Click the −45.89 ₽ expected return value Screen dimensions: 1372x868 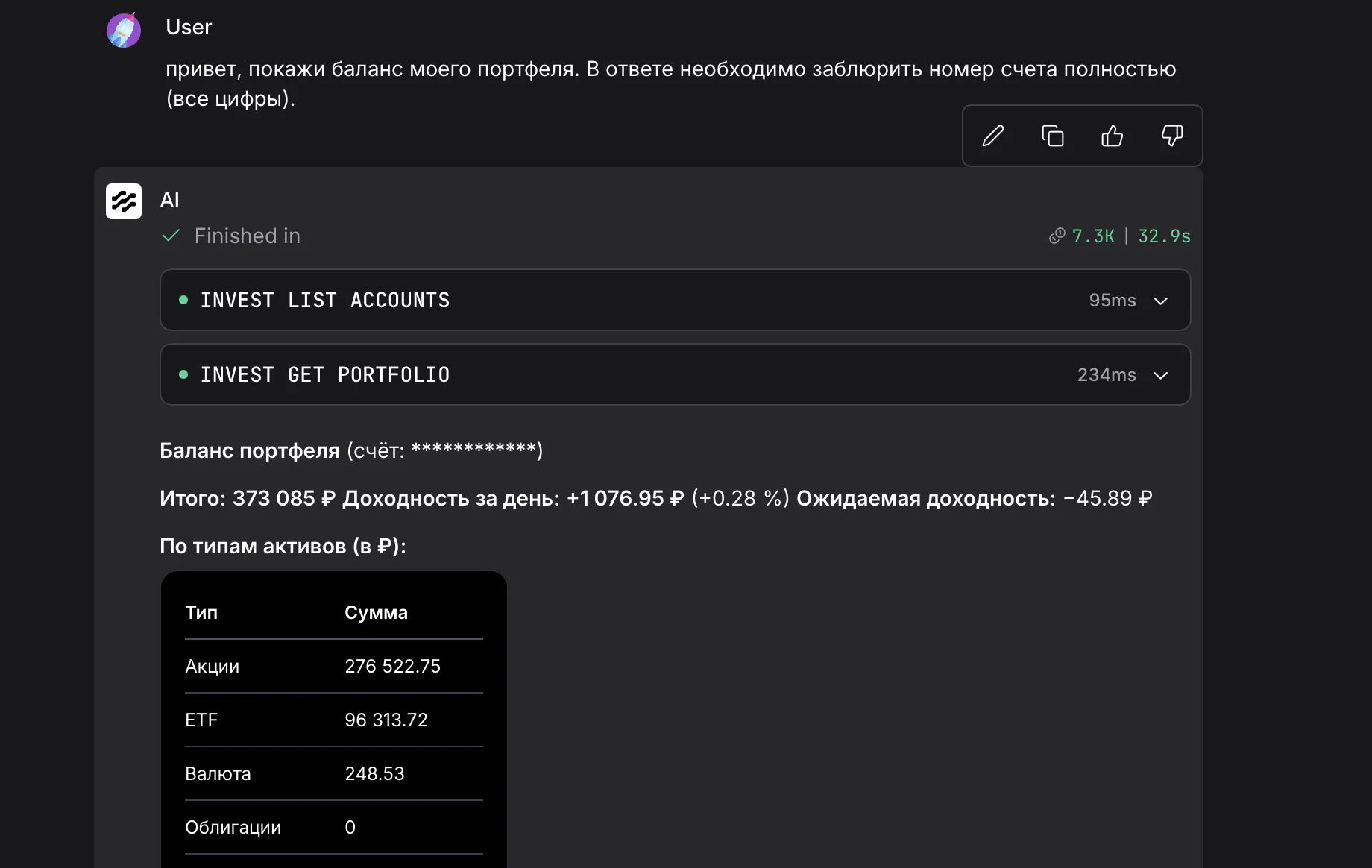point(1107,498)
